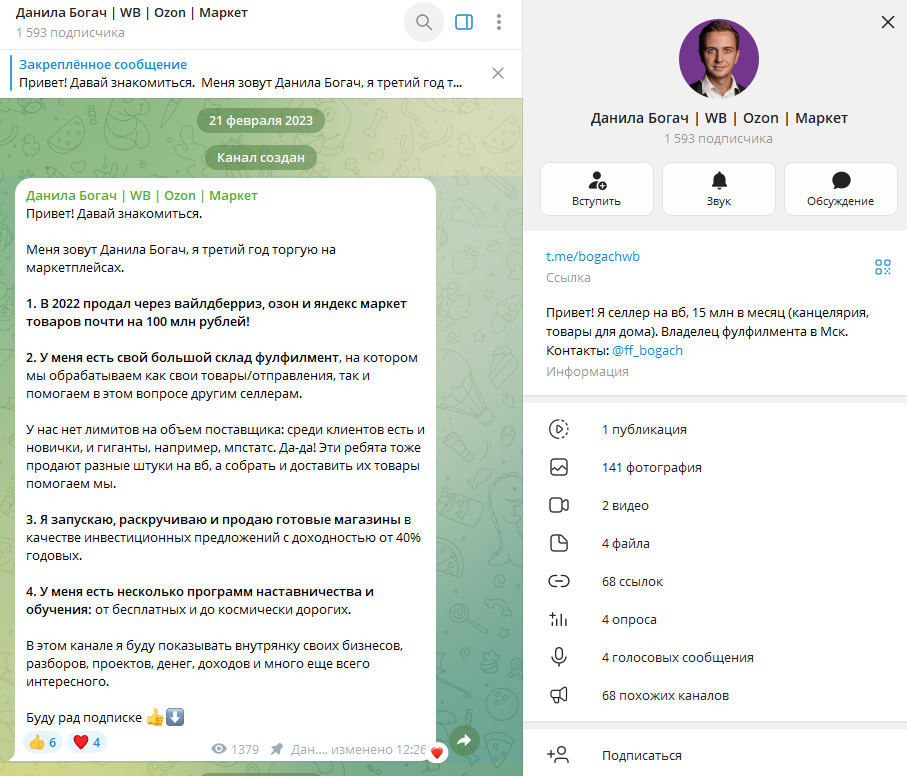Open the '2 видео' video icon

[x=559, y=505]
